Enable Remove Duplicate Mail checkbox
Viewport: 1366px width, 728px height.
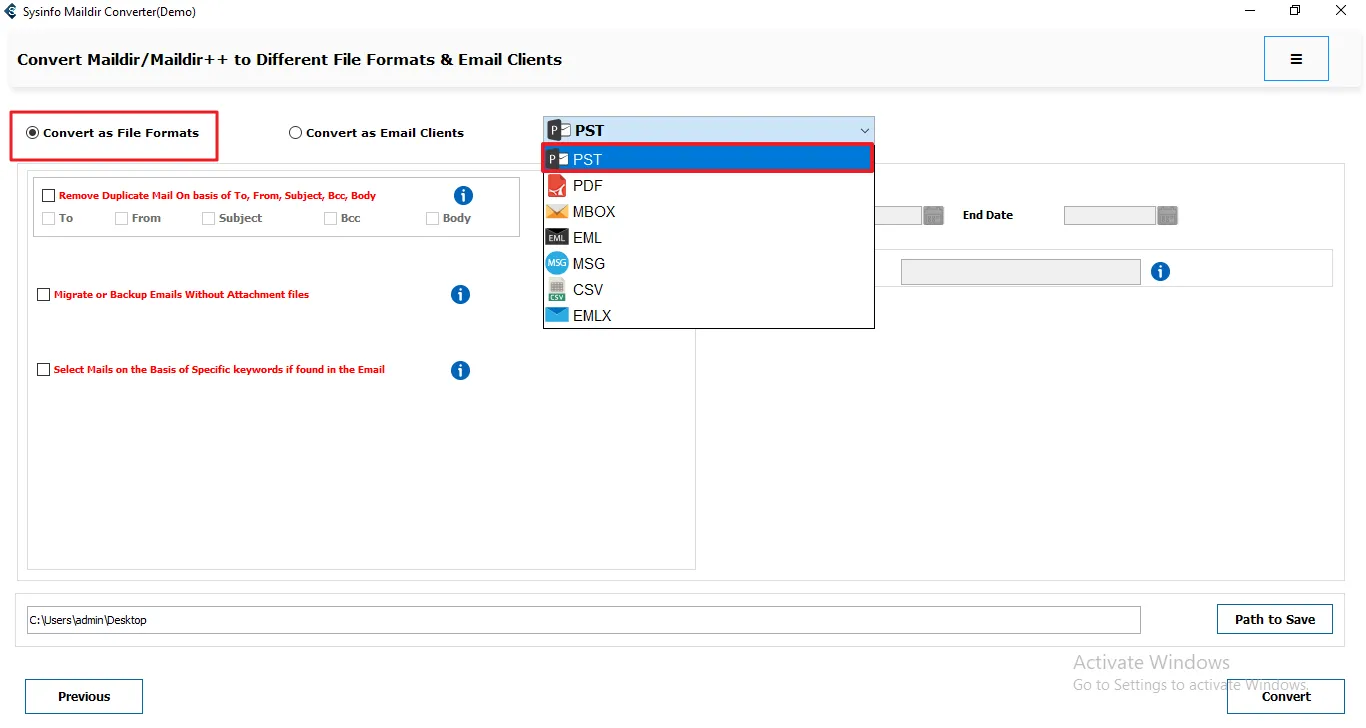point(48,196)
